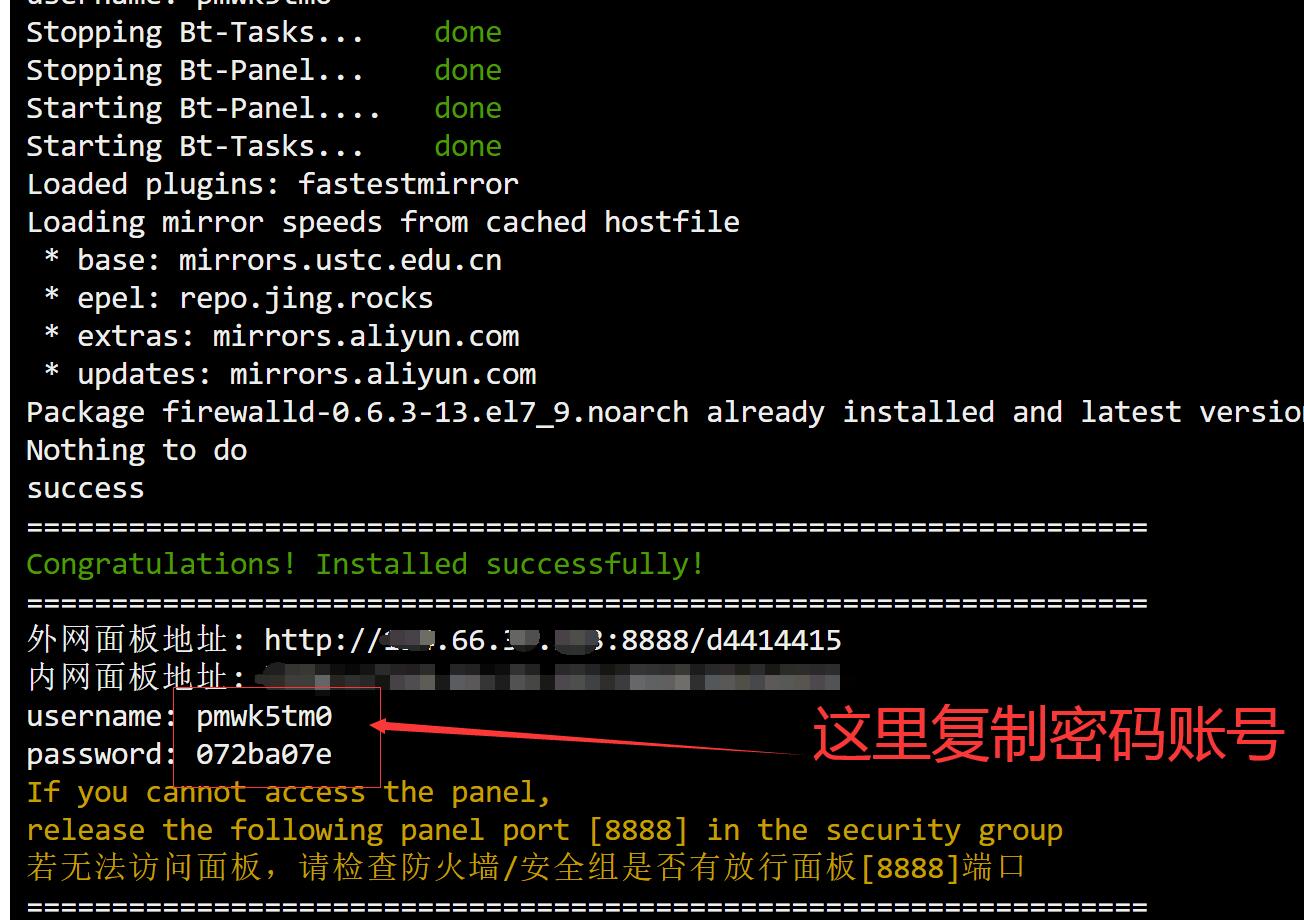Click the repo.jing.rocks epel mirror
The width and height of the screenshot is (1304, 920).
coord(306,298)
